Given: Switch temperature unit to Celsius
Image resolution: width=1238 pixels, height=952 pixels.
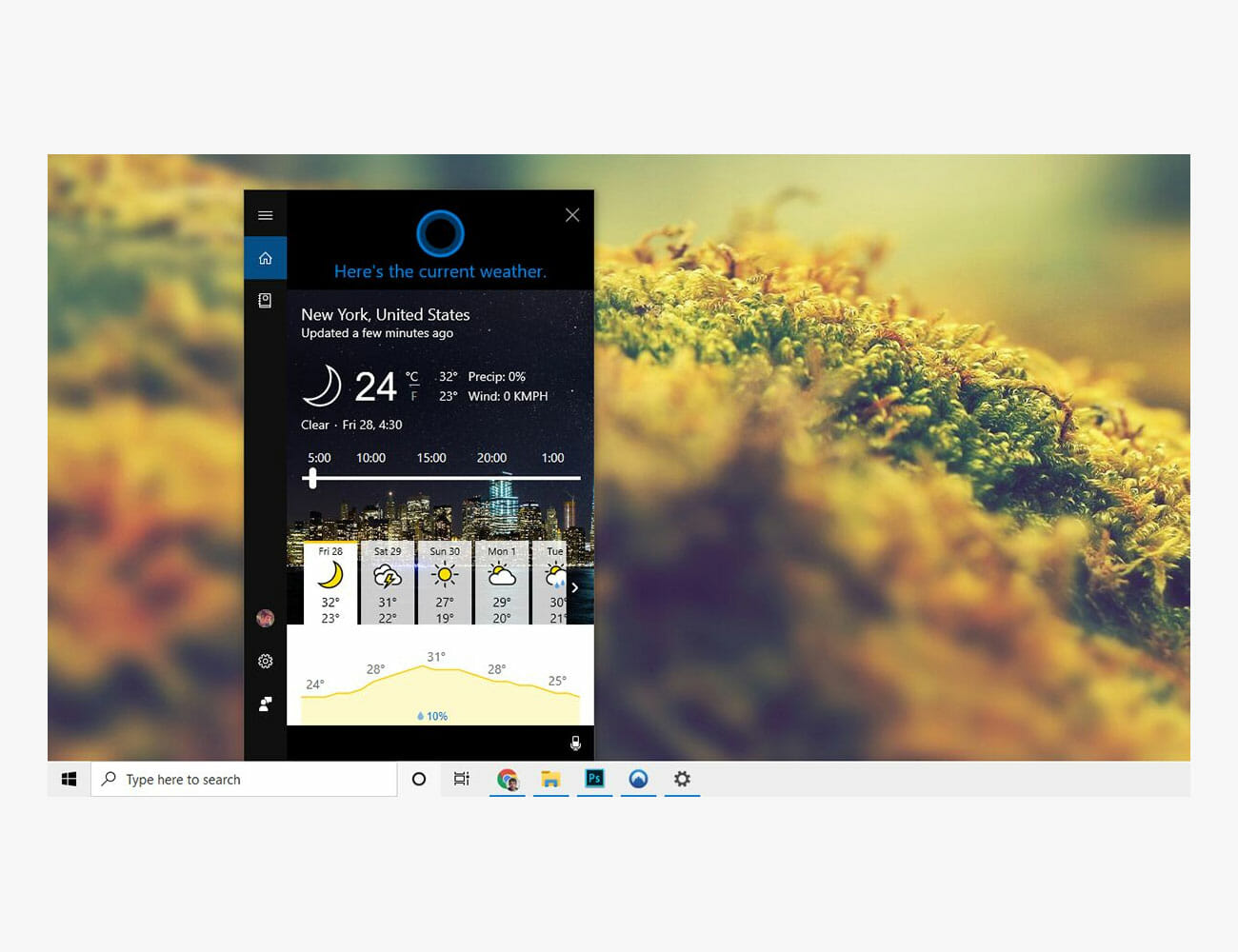Looking at the screenshot, I should [412, 377].
